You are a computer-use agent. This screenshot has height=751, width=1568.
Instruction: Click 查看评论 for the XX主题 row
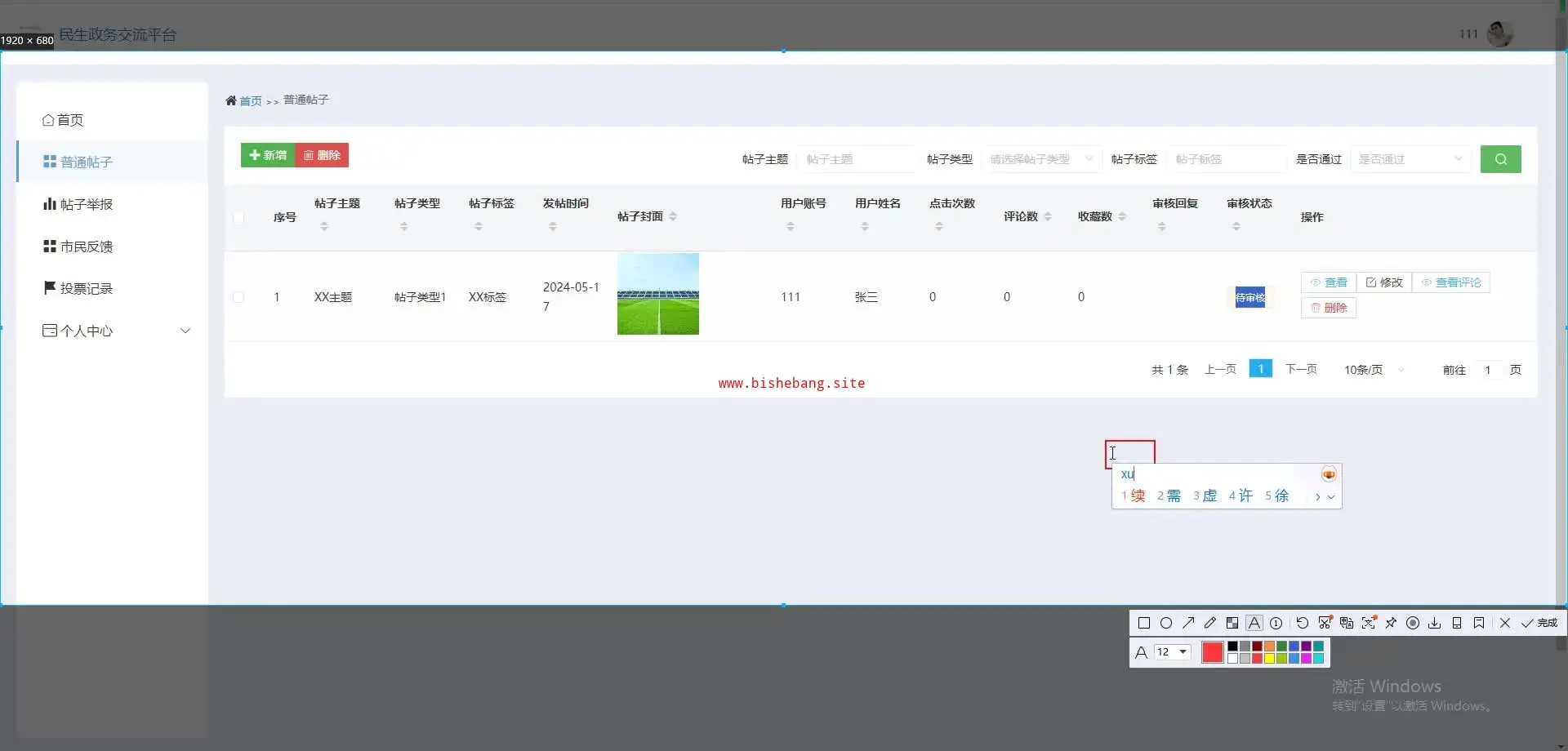[x=1451, y=282]
